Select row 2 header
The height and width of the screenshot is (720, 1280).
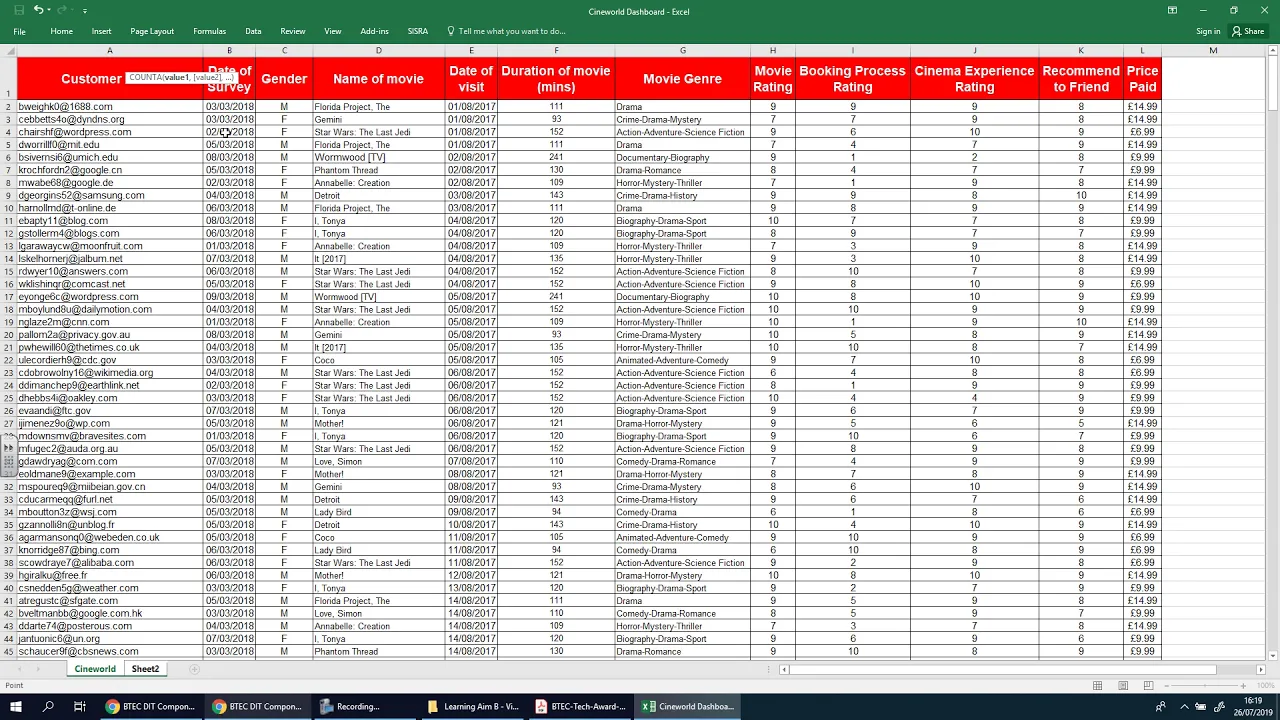point(8,106)
